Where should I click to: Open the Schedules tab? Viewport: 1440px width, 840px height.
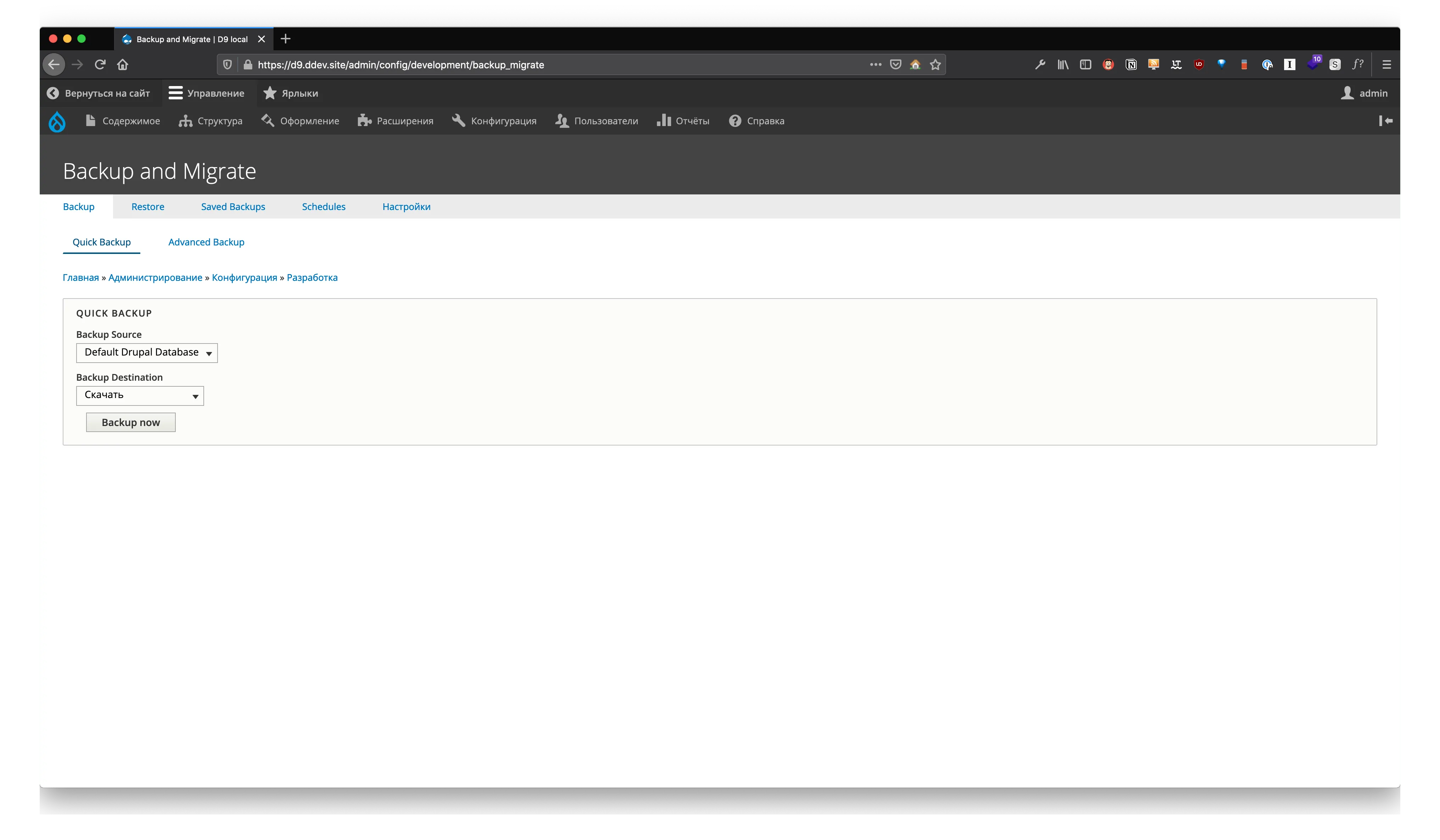click(324, 207)
